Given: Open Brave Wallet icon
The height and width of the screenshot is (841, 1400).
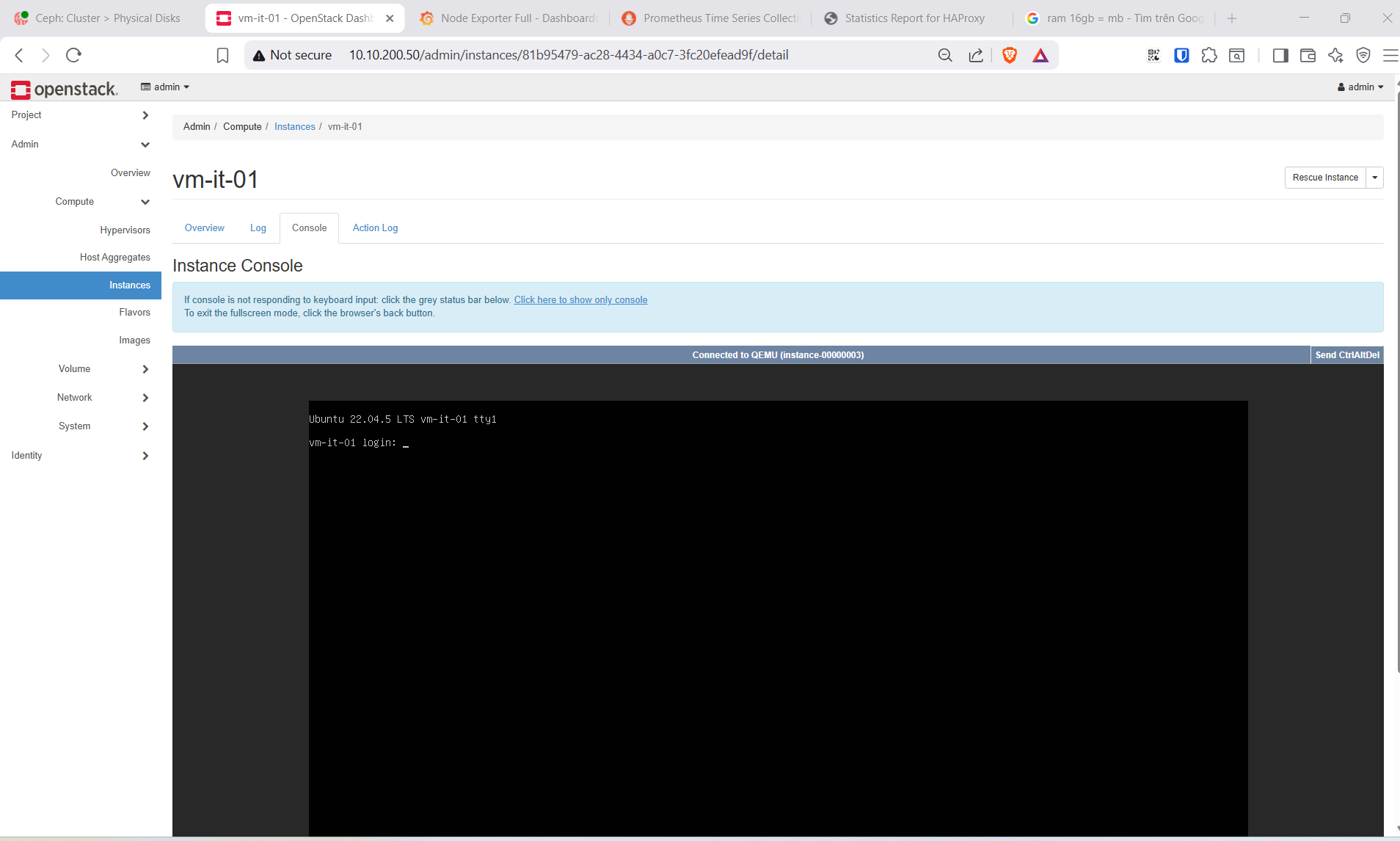Looking at the screenshot, I should click(x=1308, y=55).
